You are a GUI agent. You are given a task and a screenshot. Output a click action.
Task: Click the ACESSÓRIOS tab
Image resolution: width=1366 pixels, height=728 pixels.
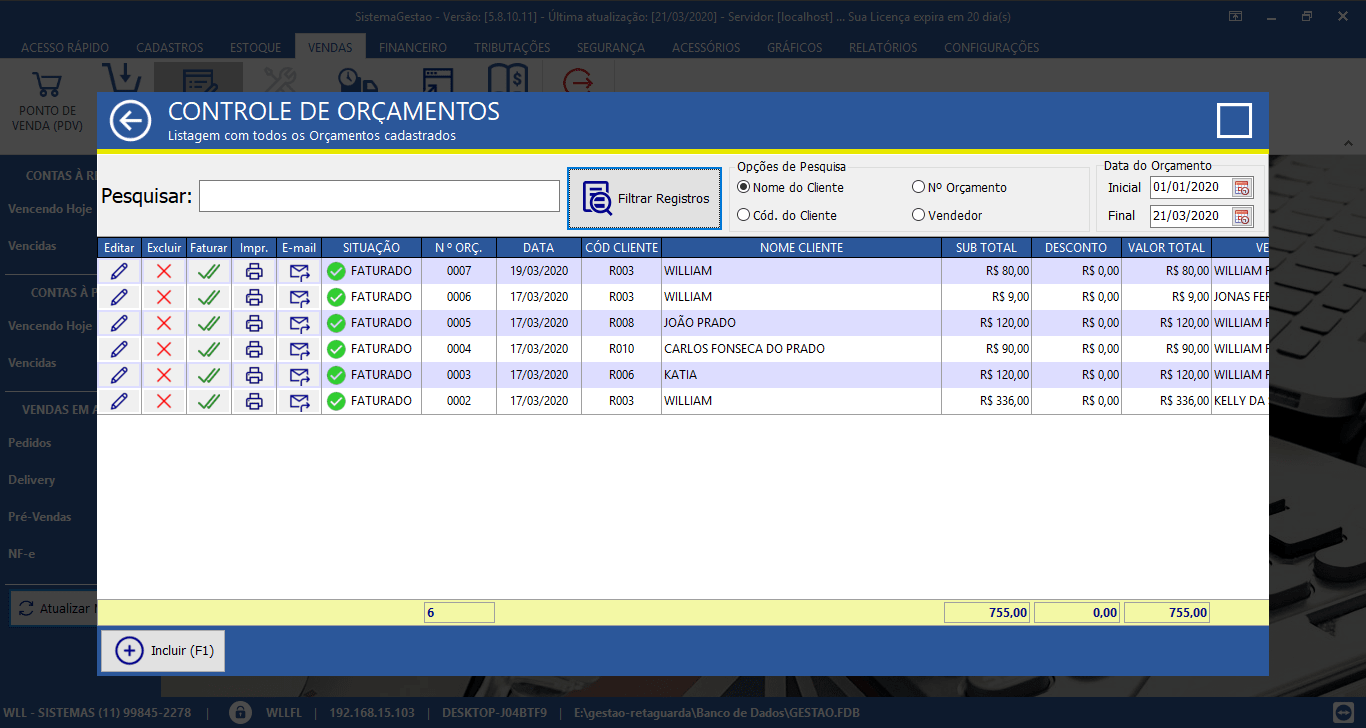(706, 47)
